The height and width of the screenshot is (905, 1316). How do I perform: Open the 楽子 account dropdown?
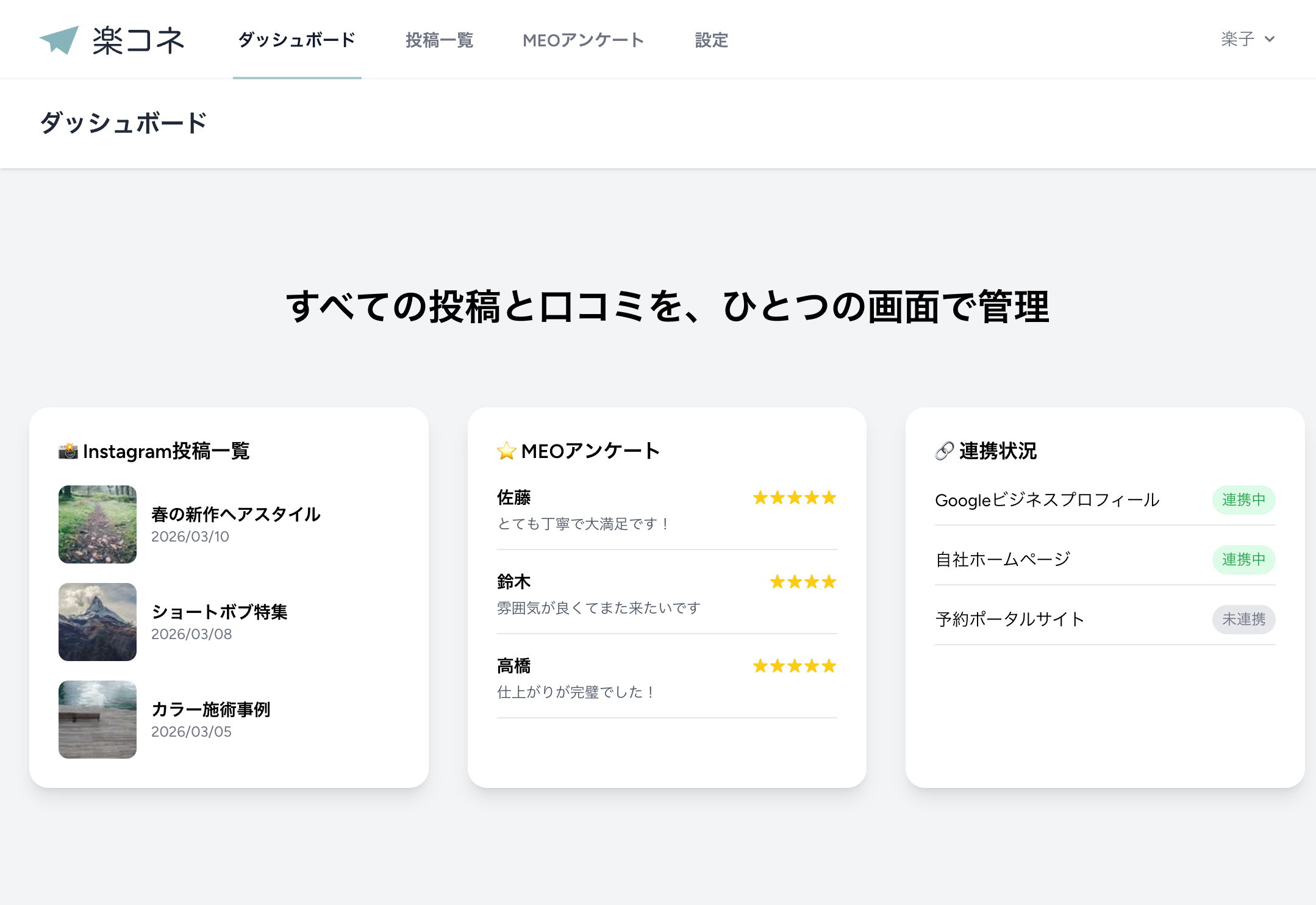(x=1238, y=39)
